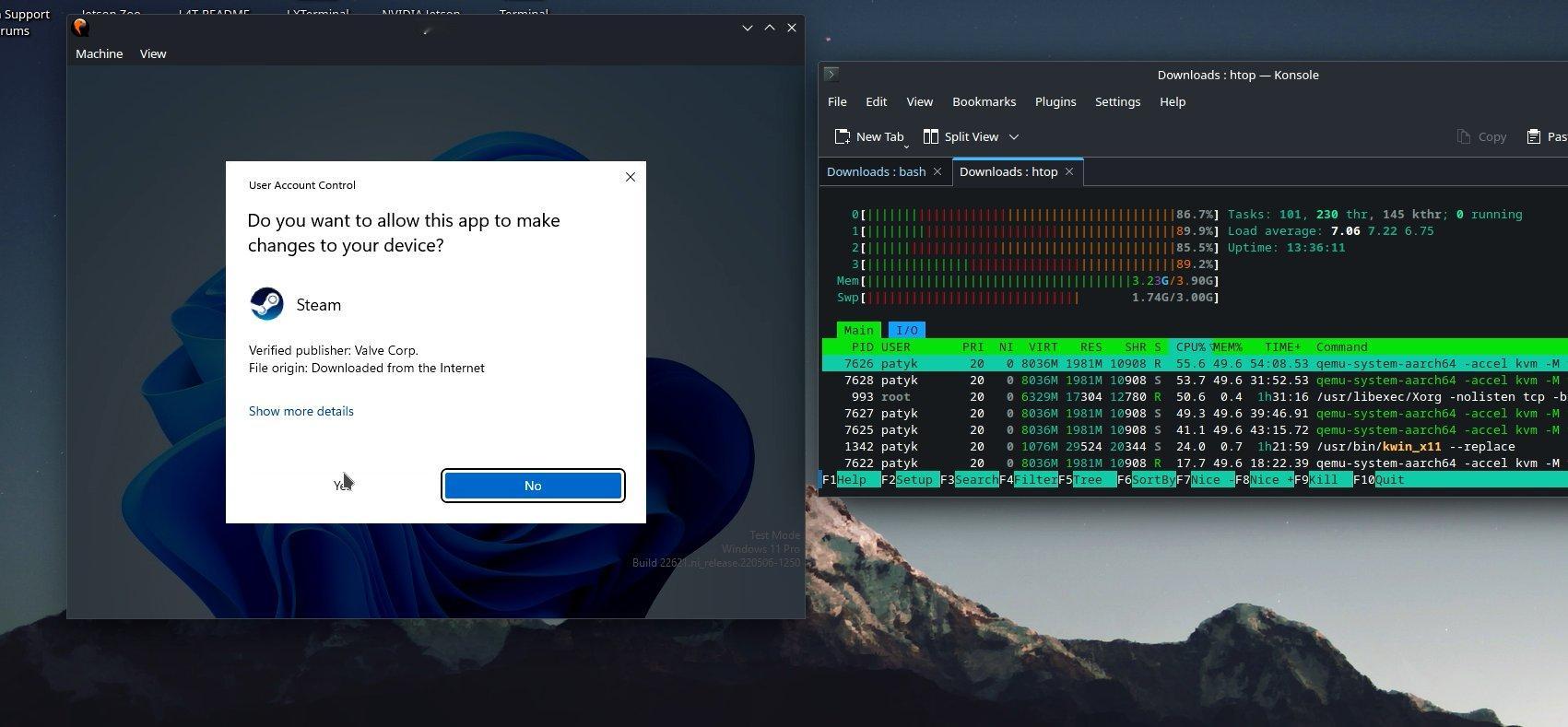Click the New Tab icon in Konsole toolbar
1568x727 pixels.
(x=842, y=136)
